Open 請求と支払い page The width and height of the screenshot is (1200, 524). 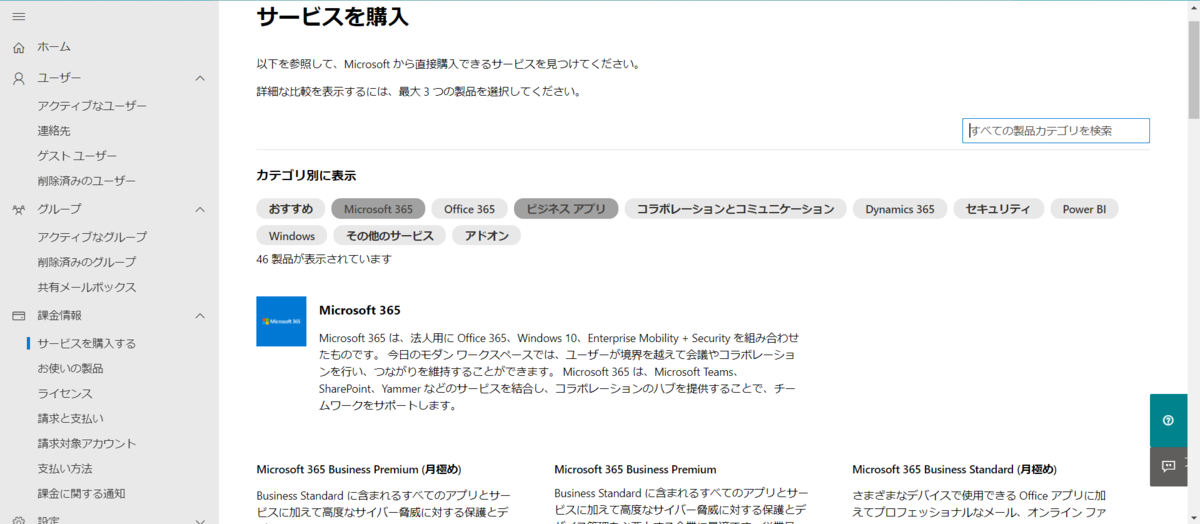70,418
